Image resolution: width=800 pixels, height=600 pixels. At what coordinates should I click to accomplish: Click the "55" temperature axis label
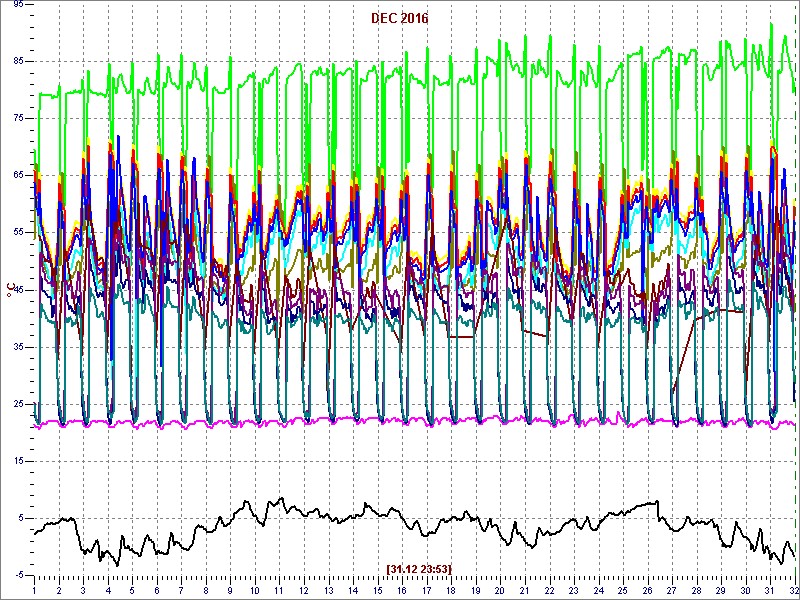[18, 233]
